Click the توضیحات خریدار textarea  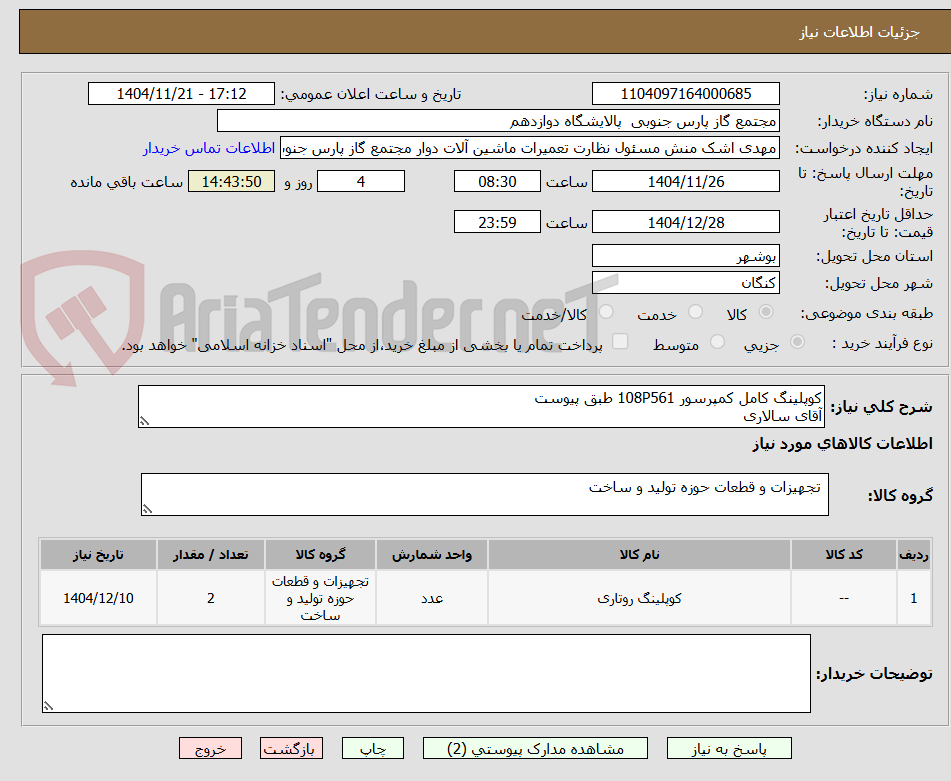pyautogui.click(x=426, y=673)
